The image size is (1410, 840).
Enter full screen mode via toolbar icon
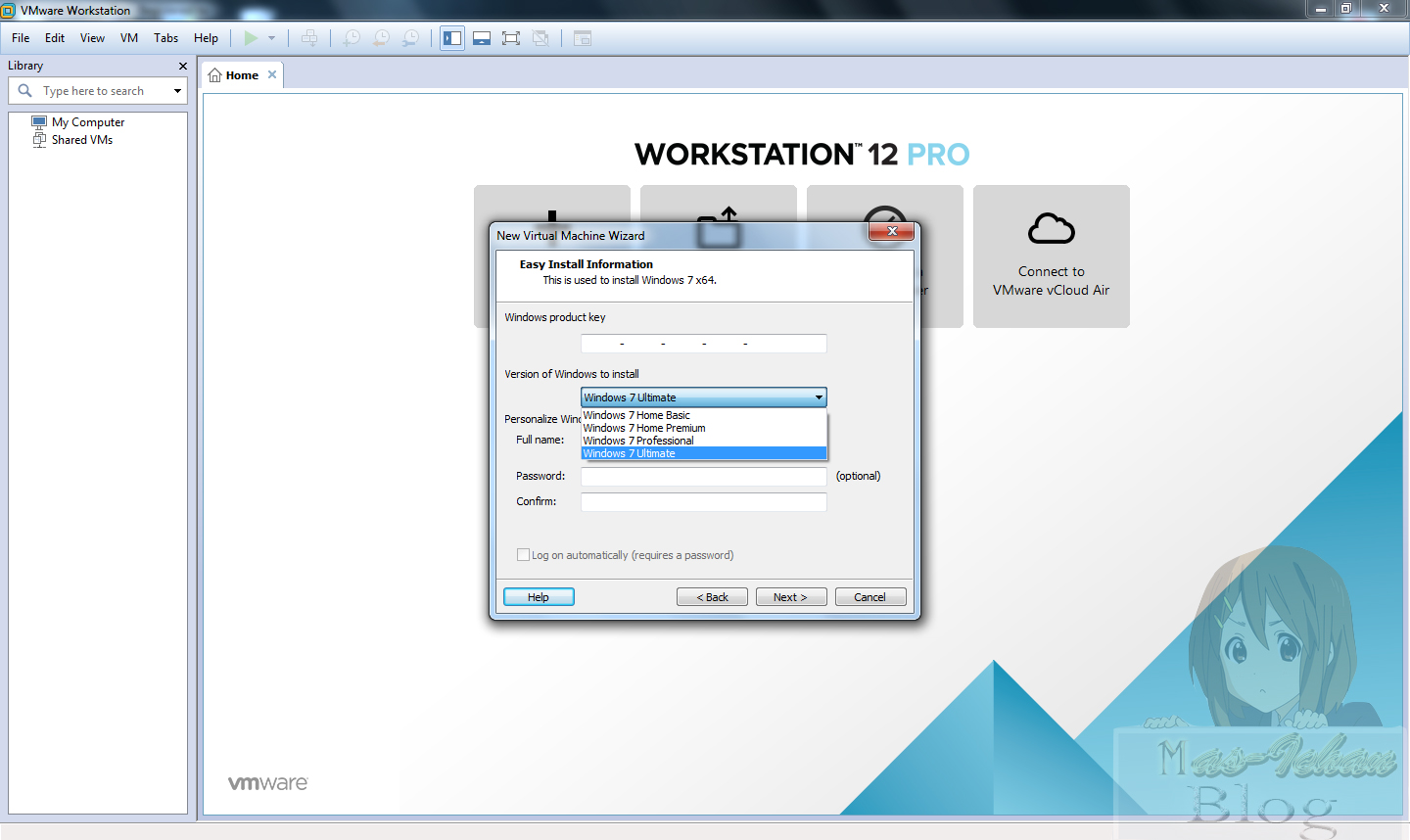coord(511,38)
